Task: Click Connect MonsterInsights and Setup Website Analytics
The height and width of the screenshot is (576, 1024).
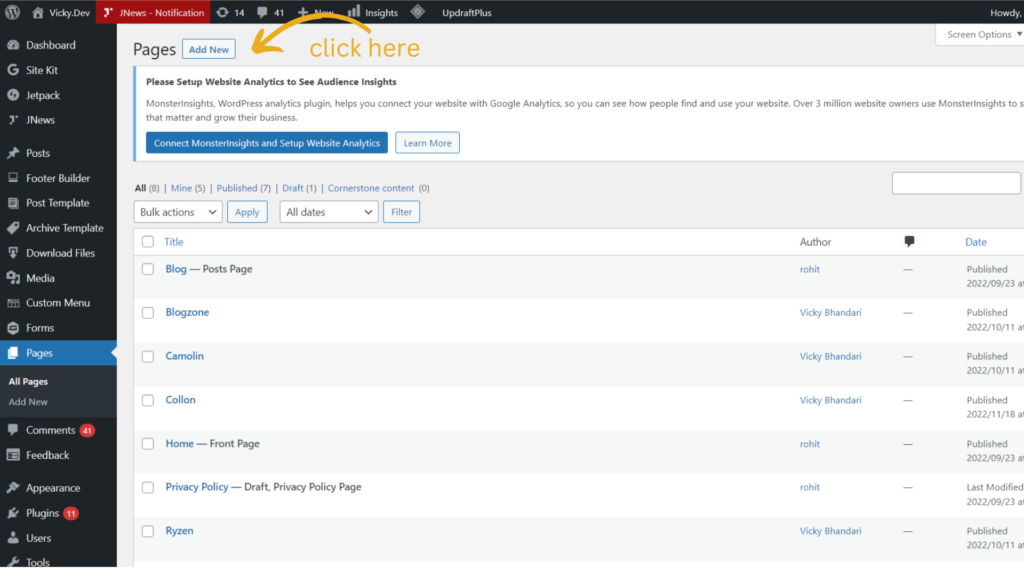Action: tap(267, 143)
